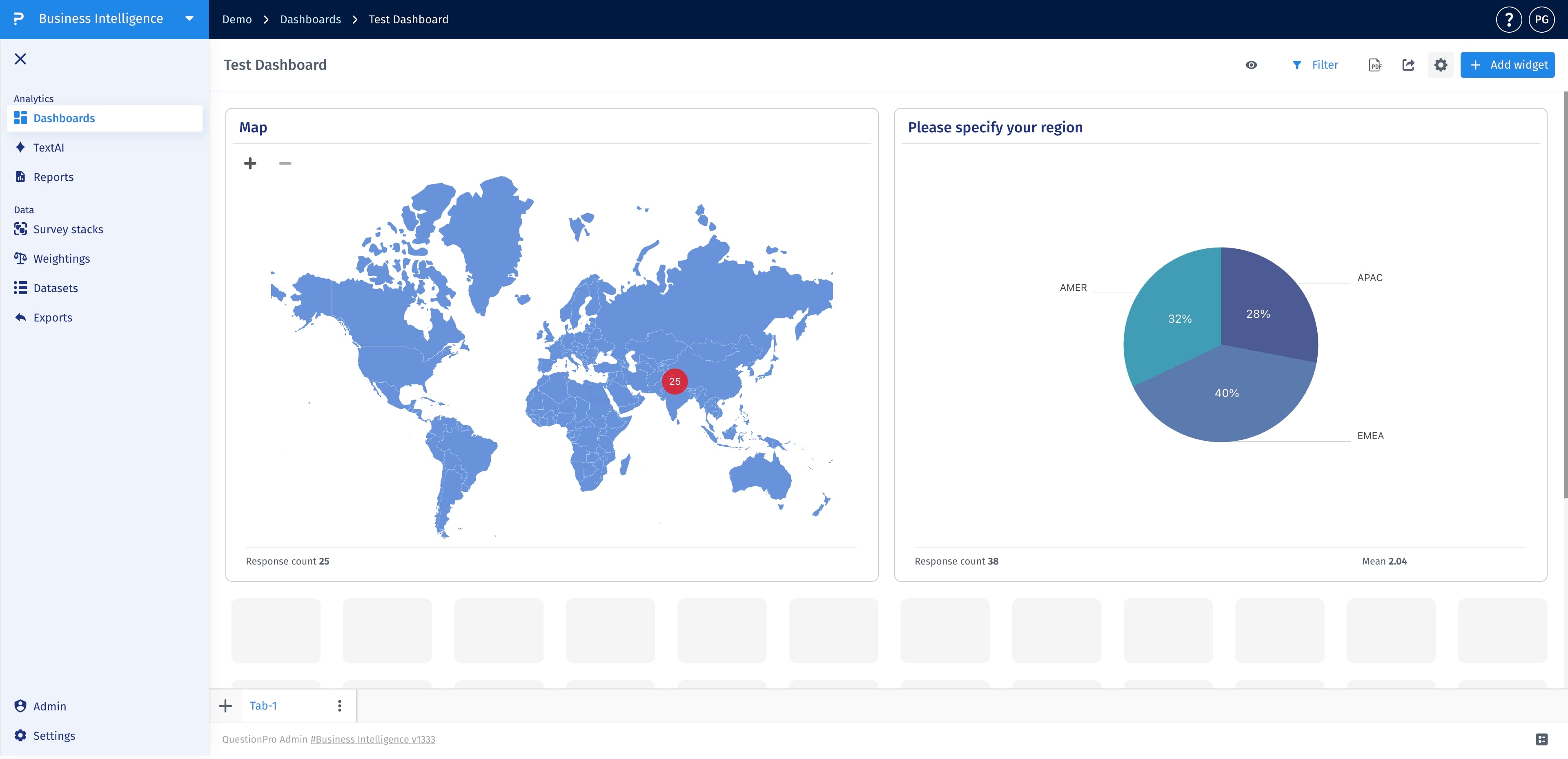Click the Exports arrow icon
Screen dimensions: 1568x759
click(20, 317)
